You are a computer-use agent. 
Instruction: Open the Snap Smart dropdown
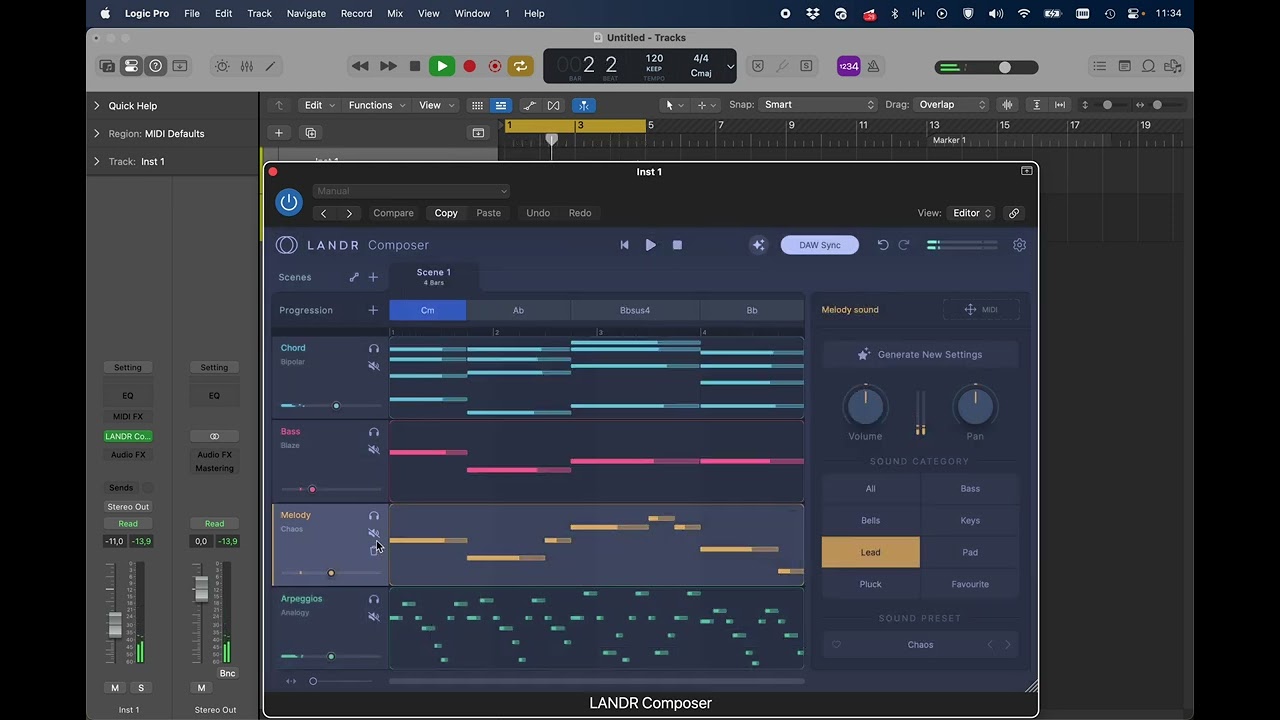(818, 105)
